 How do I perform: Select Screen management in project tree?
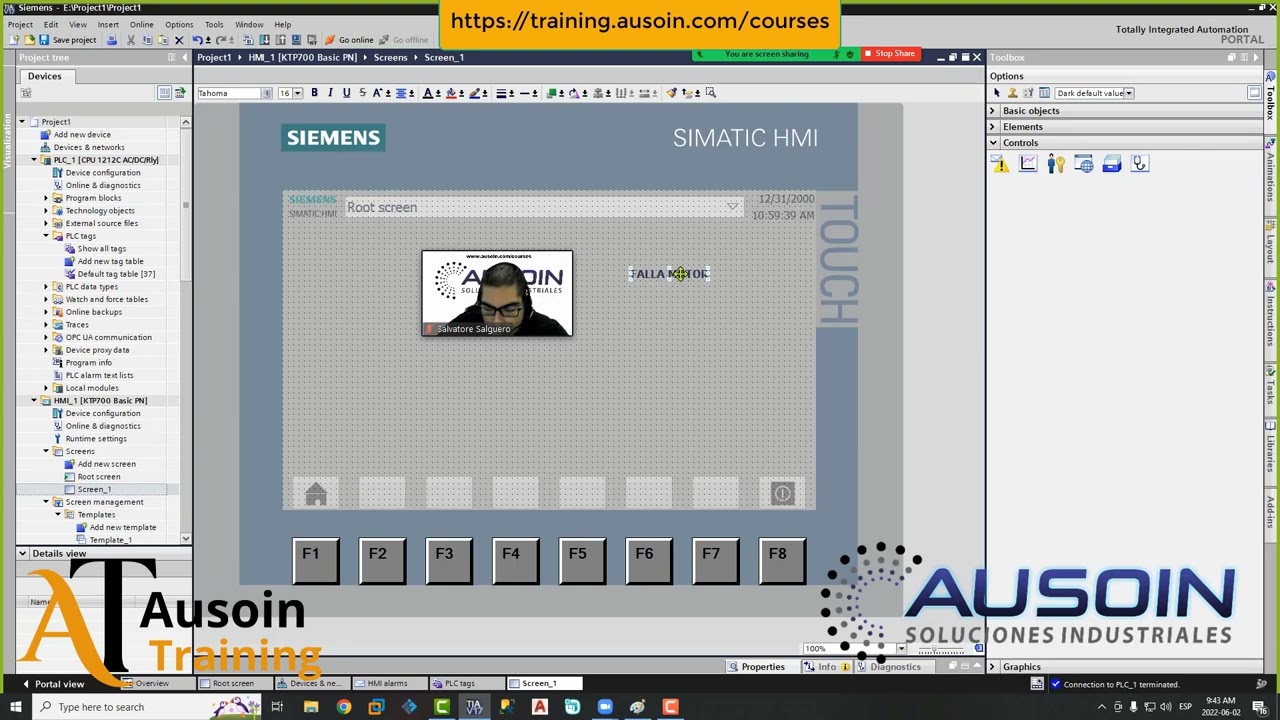pos(104,502)
